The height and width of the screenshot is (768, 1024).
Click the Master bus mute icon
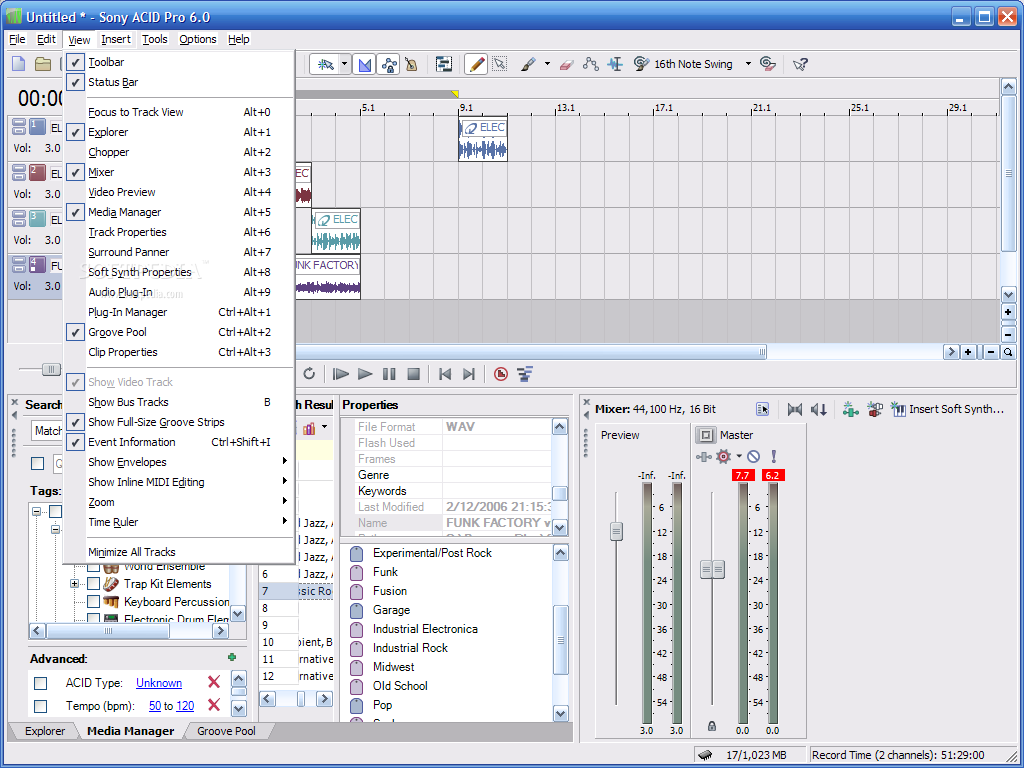(x=754, y=456)
